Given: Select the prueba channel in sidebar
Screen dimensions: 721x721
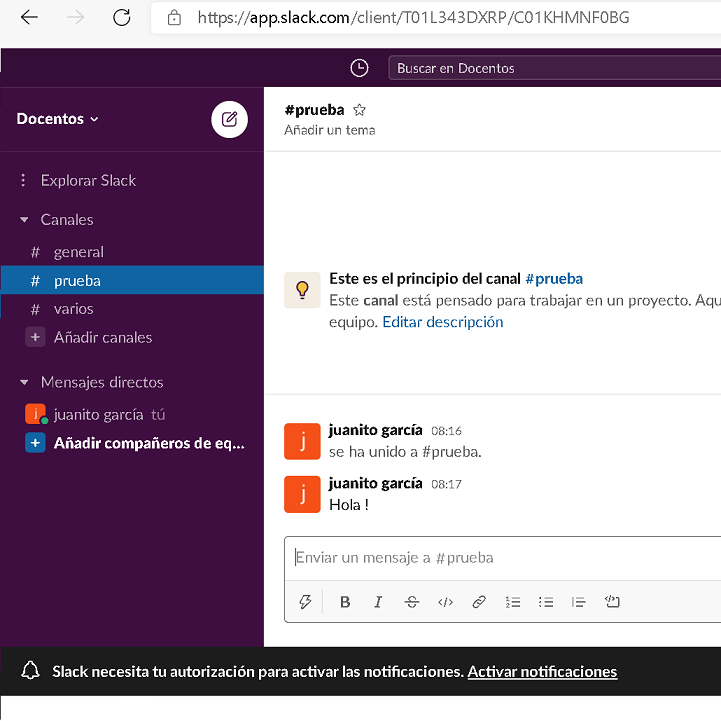Looking at the screenshot, I should click(132, 280).
